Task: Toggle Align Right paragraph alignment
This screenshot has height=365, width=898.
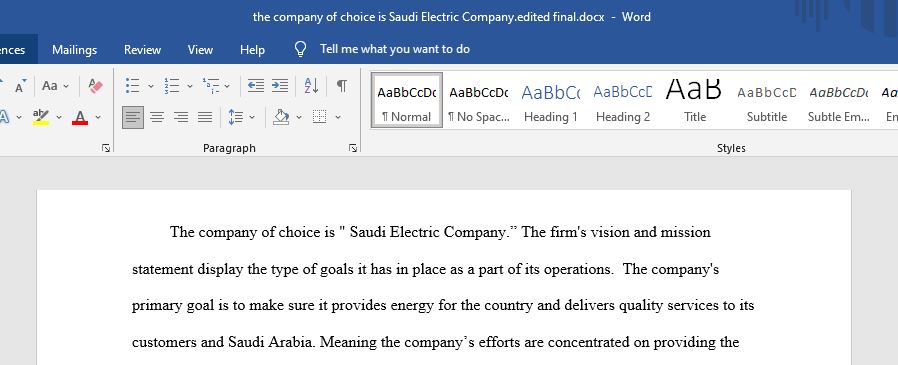Action: [181, 117]
